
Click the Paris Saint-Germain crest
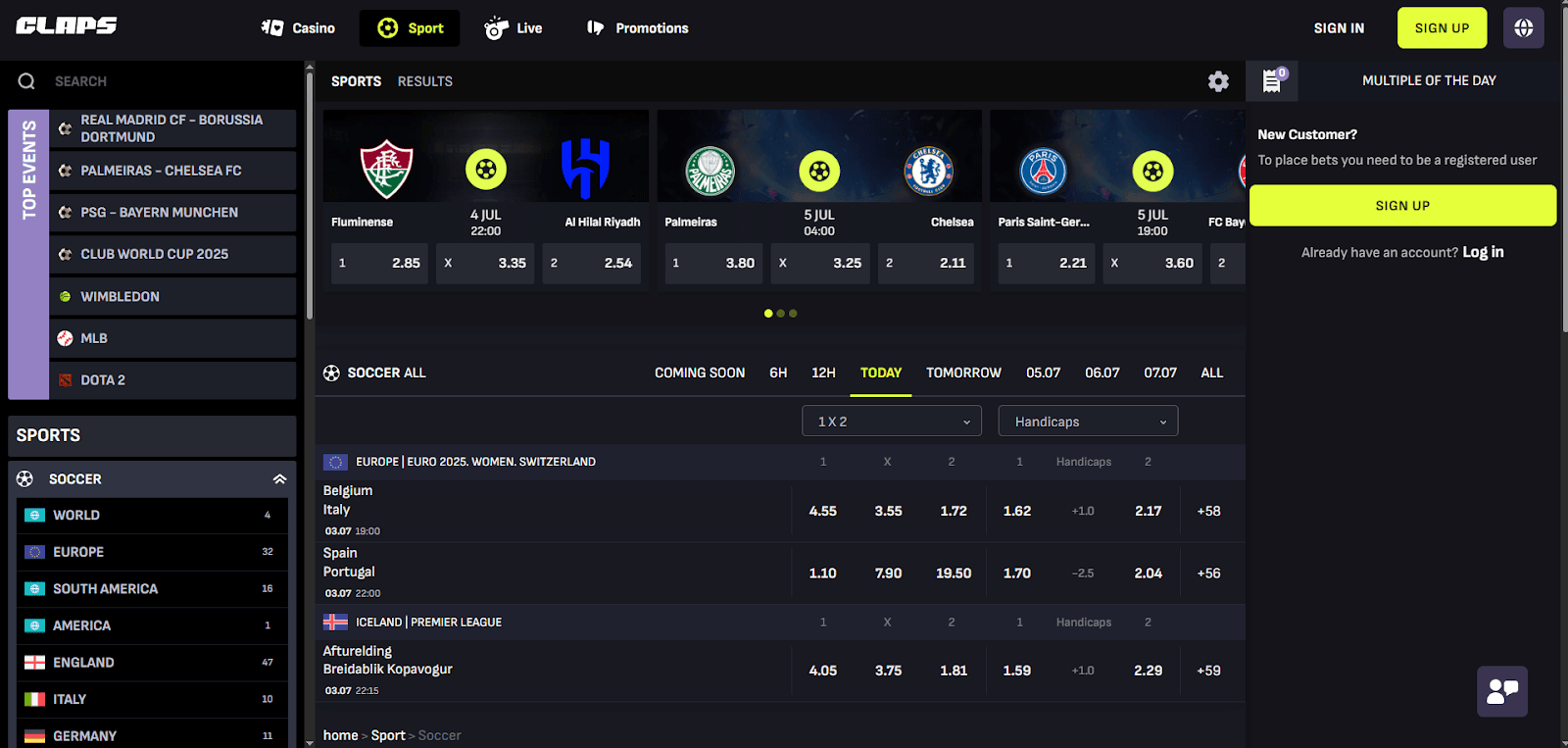point(1044,172)
